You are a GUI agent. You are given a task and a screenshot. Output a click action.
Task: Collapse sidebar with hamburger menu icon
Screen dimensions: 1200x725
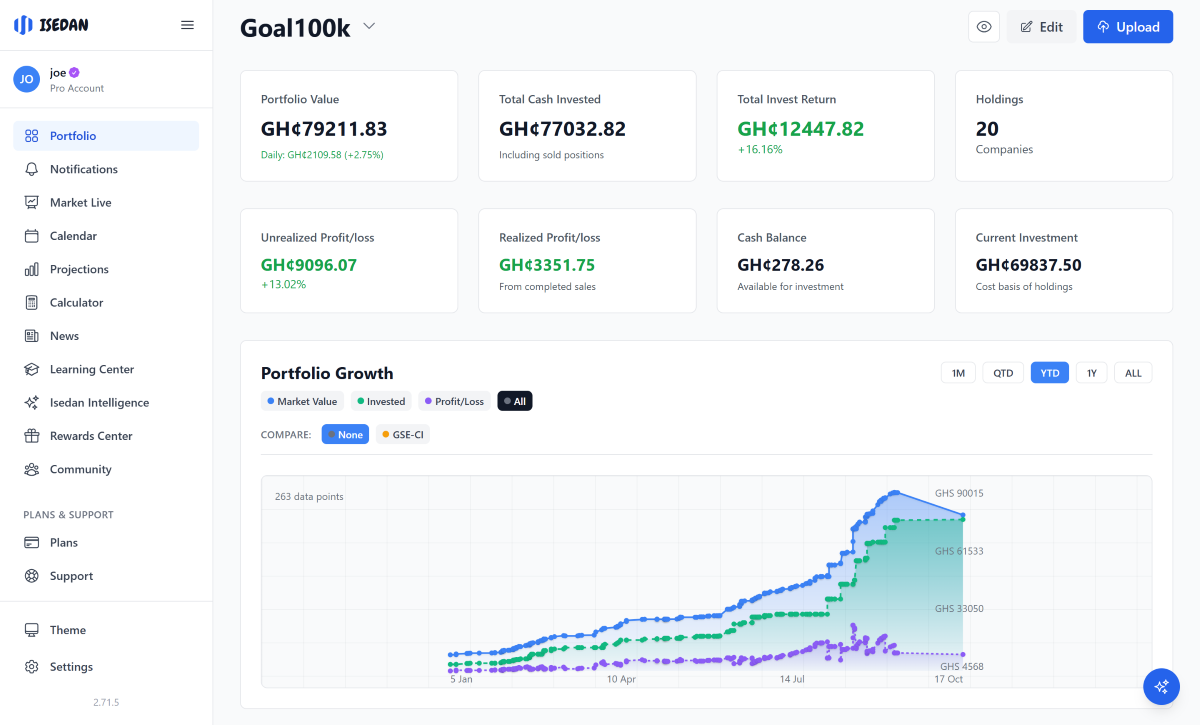(x=187, y=25)
